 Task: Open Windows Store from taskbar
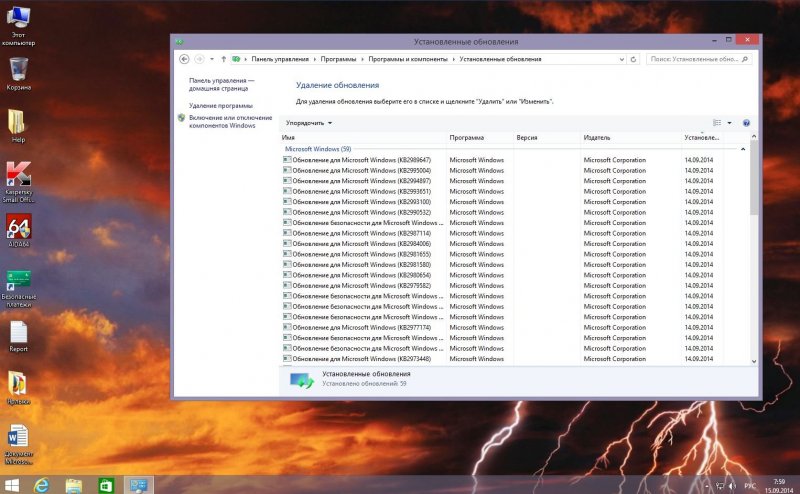point(106,485)
